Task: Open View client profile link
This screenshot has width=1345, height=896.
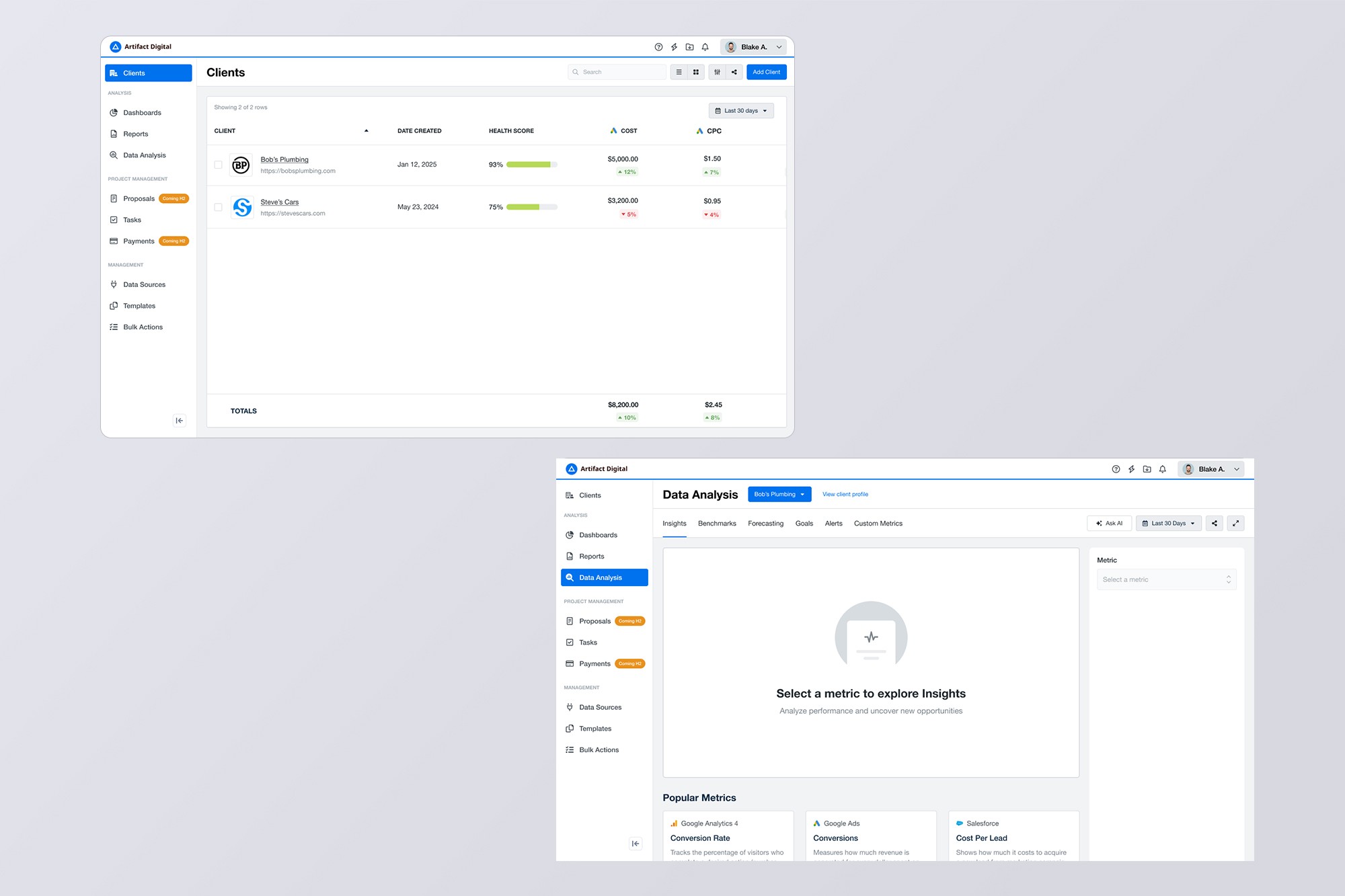Action: [x=845, y=494]
